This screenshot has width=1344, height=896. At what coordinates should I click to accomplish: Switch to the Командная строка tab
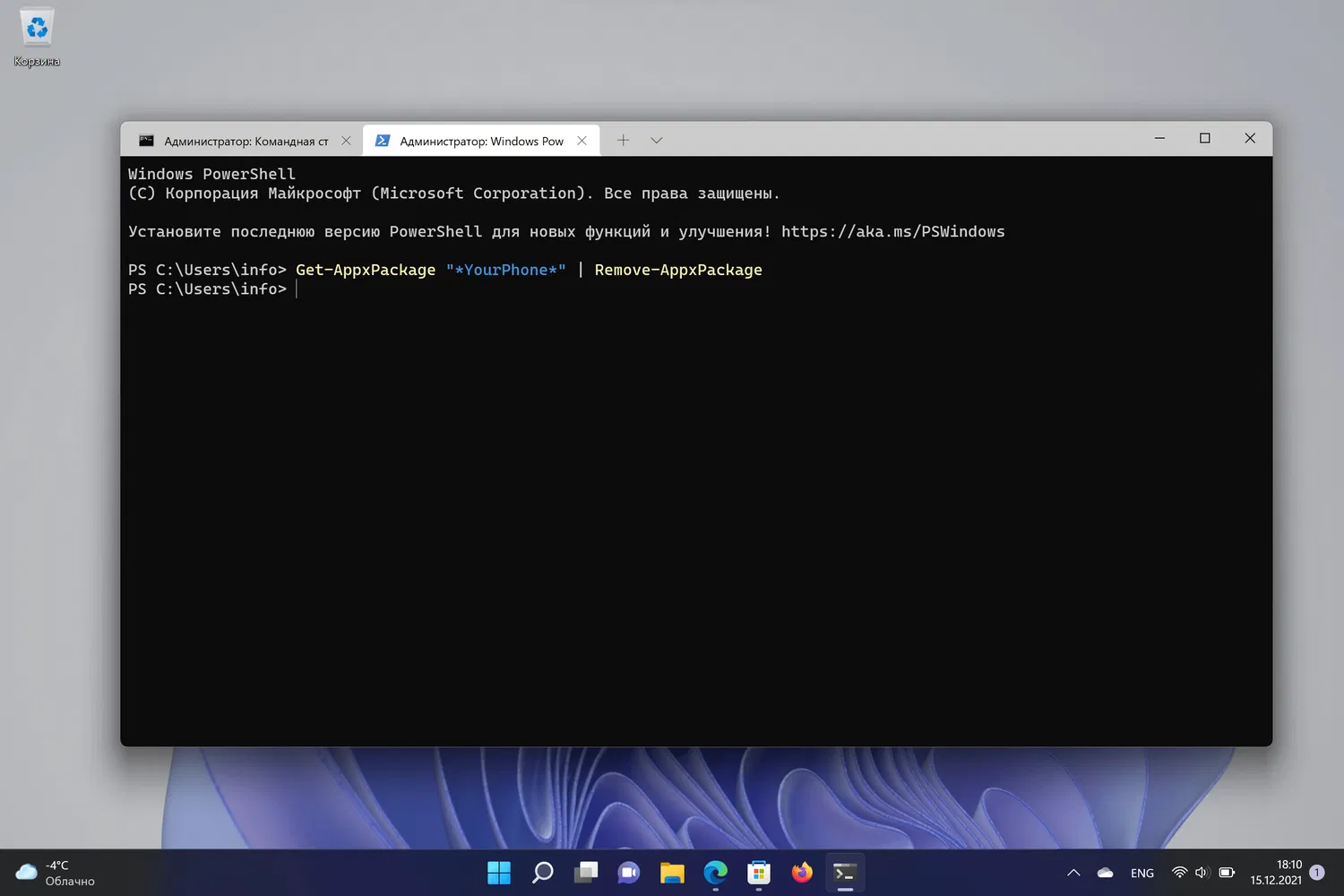241,141
